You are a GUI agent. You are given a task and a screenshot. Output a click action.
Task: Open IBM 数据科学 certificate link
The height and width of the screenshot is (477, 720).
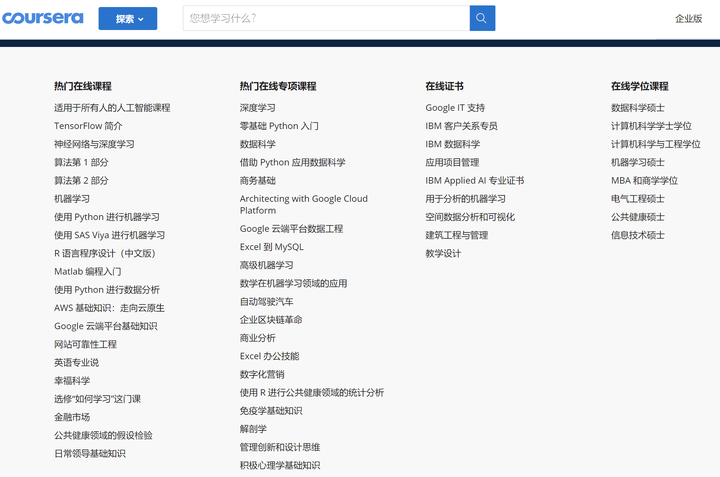453,144
